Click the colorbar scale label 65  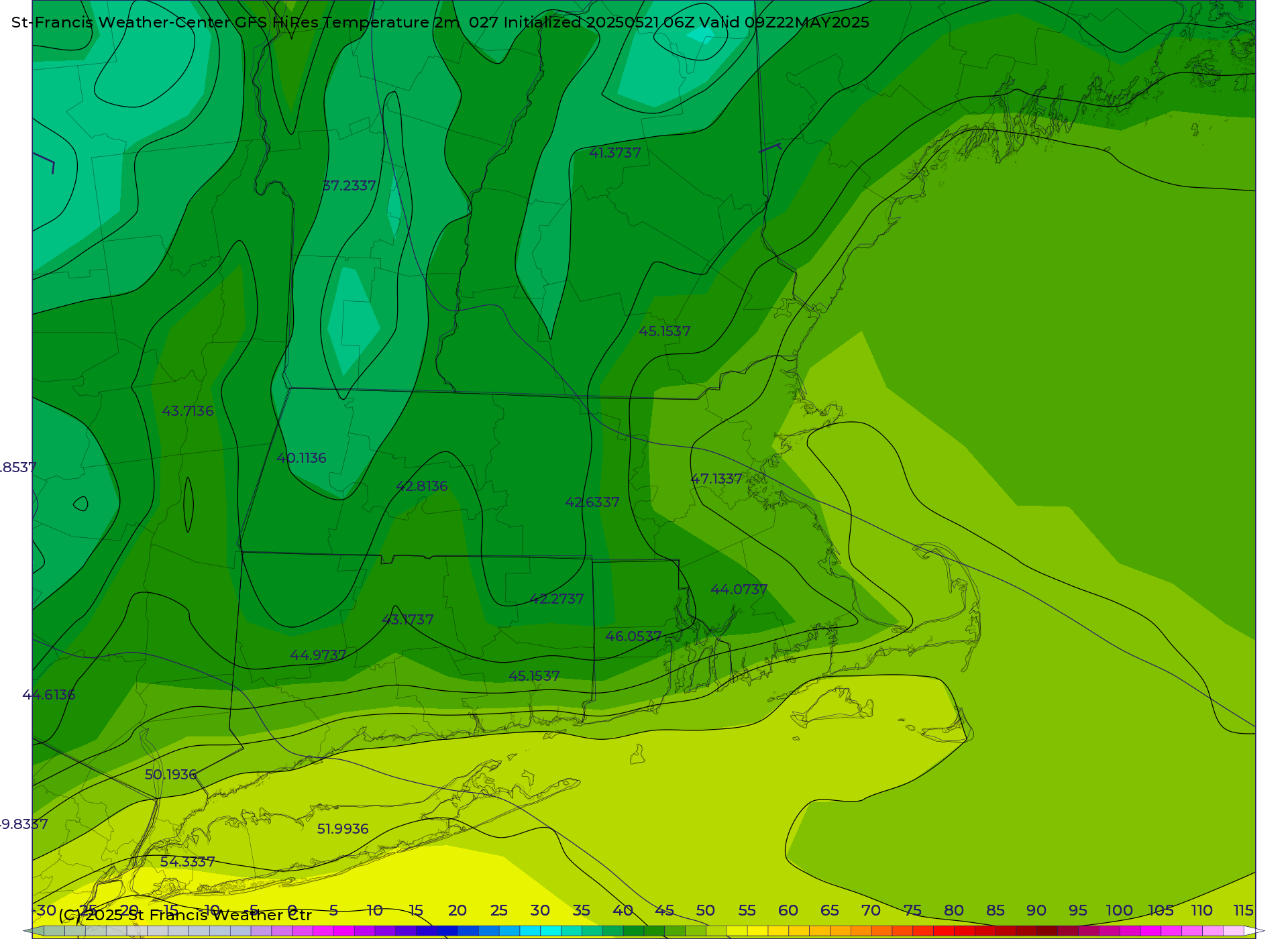(x=830, y=911)
